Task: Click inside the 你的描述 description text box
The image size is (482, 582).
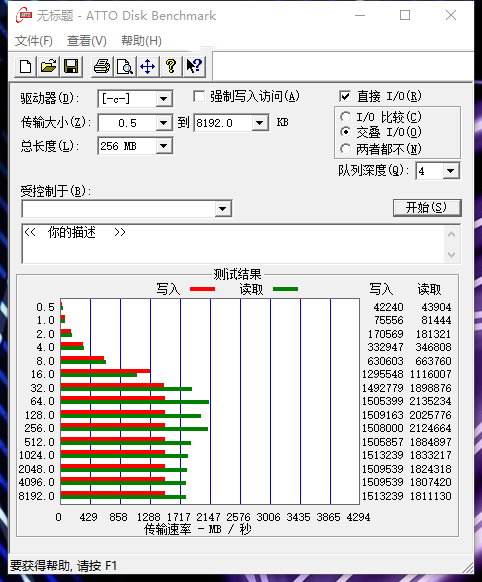Action: [234, 243]
